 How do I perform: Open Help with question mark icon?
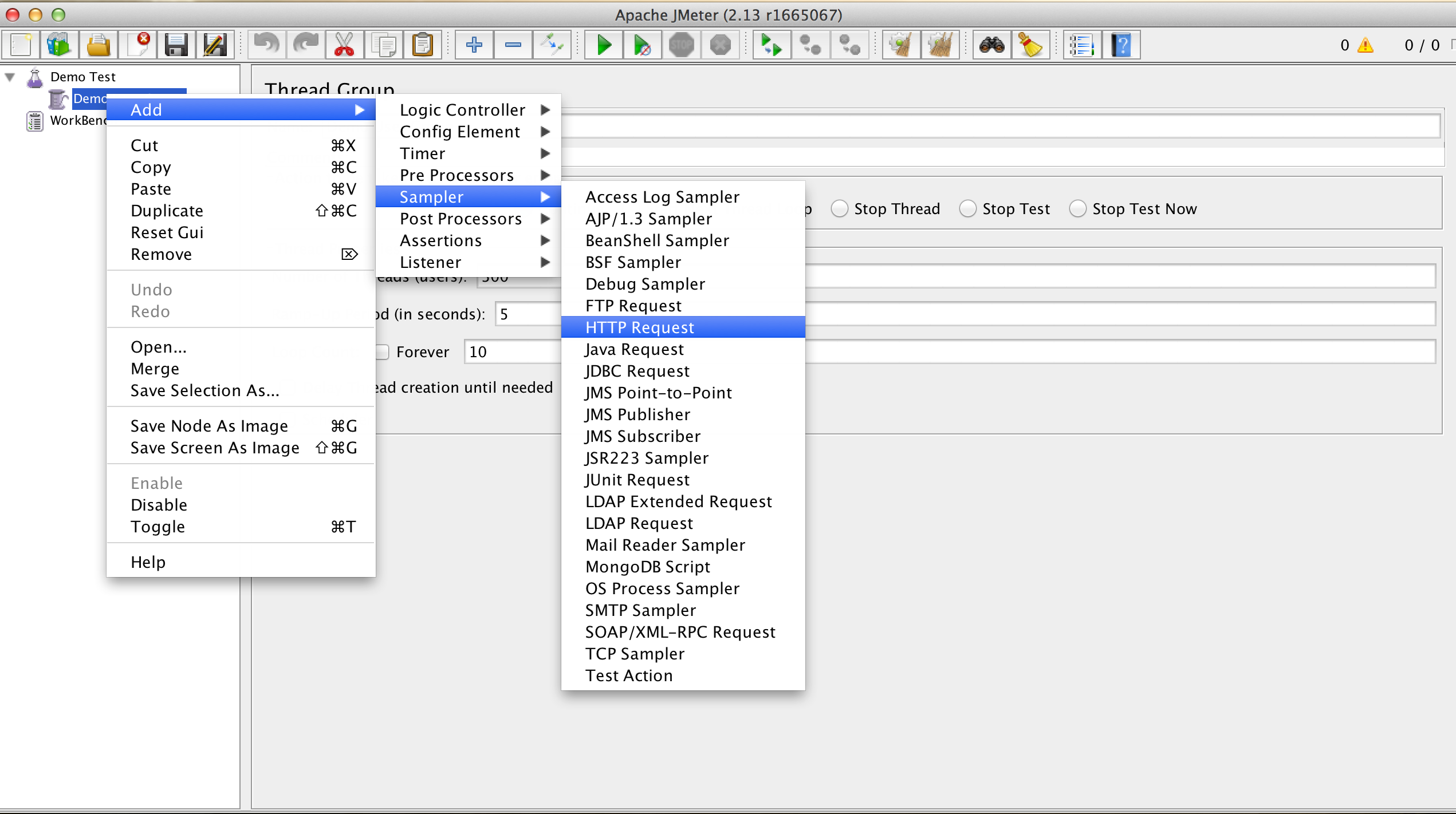tap(1121, 45)
